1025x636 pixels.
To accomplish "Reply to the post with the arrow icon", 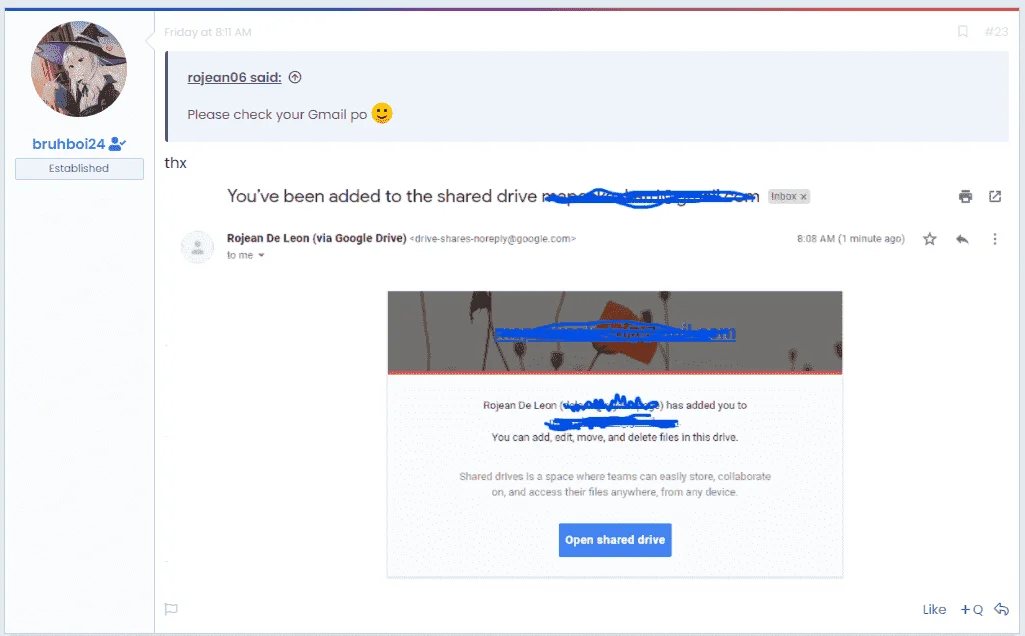I will click(1001, 609).
